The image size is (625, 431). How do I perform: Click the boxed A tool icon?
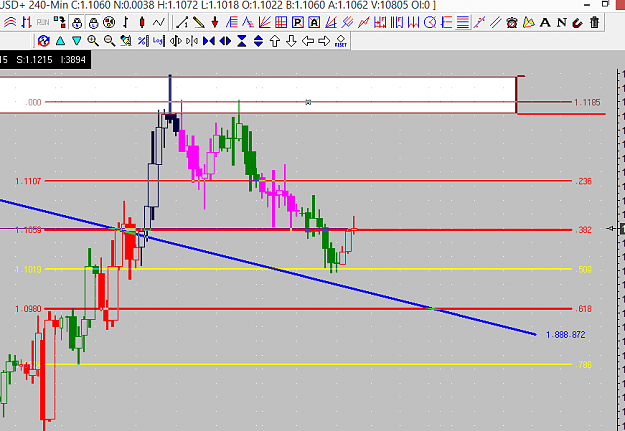click(314, 22)
